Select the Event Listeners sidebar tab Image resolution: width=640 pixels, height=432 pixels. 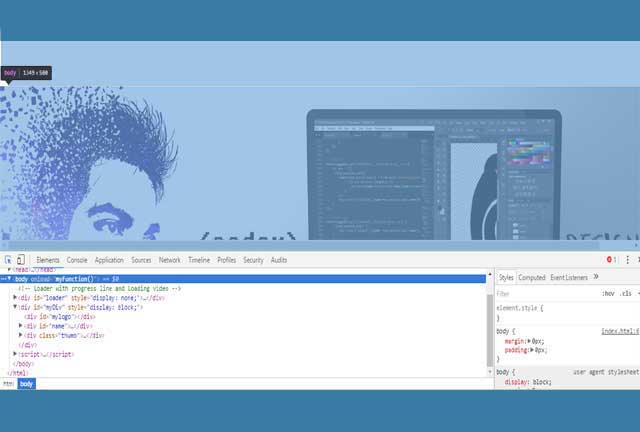pos(569,278)
